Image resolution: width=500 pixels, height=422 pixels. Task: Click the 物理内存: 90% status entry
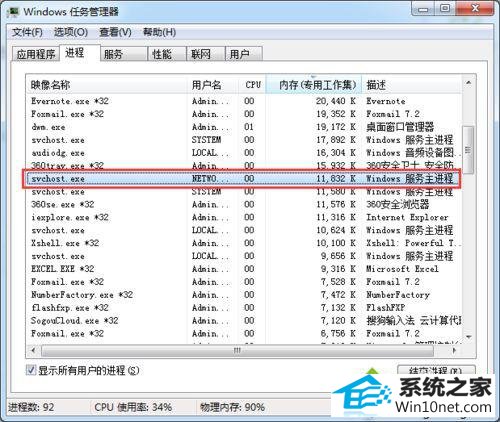click(232, 407)
